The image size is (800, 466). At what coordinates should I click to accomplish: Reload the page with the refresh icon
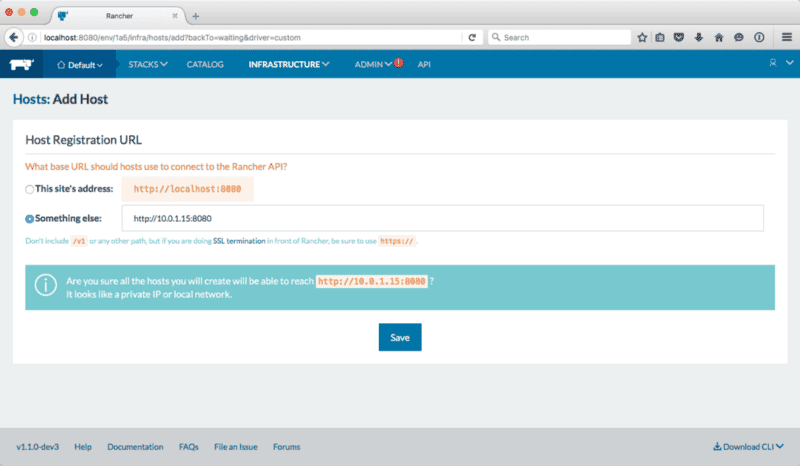(471, 37)
